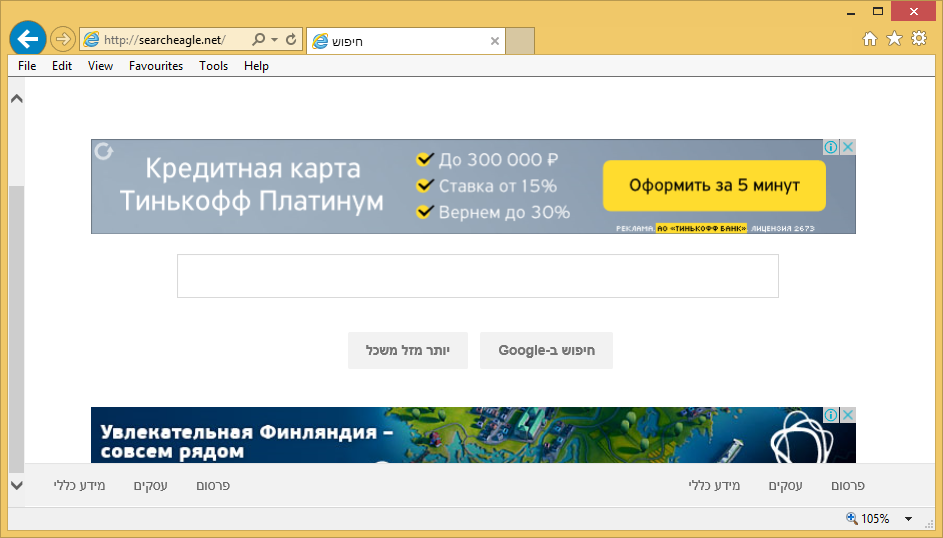Click the Refresh page icon in address bar
943x538 pixels.
[291, 40]
